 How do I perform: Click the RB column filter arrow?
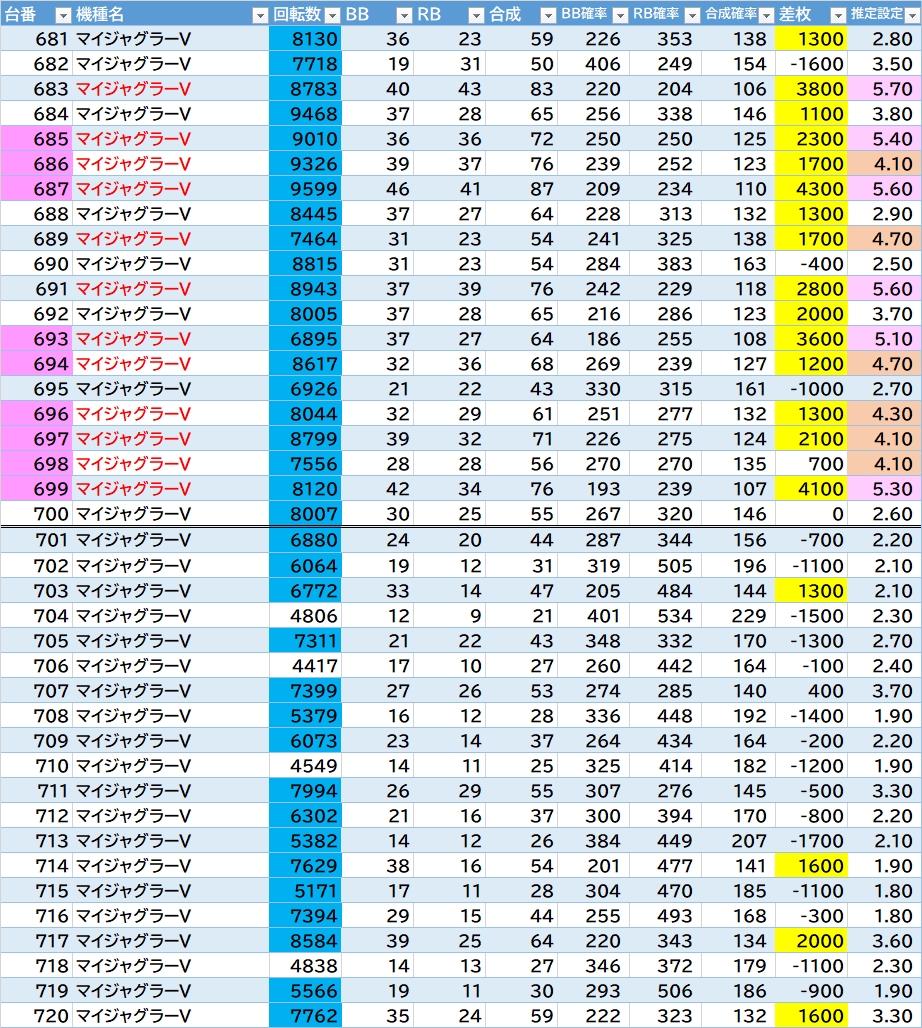click(476, 15)
